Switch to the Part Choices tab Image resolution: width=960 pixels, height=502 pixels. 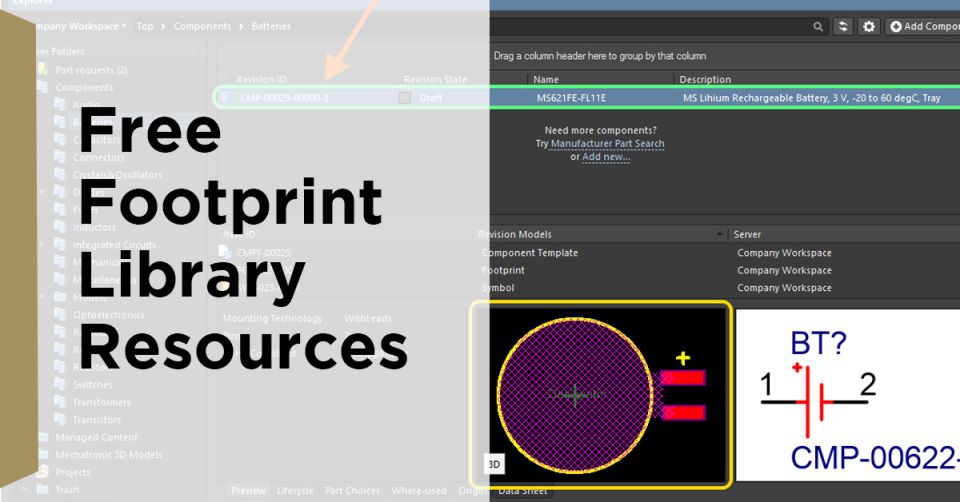(353, 491)
